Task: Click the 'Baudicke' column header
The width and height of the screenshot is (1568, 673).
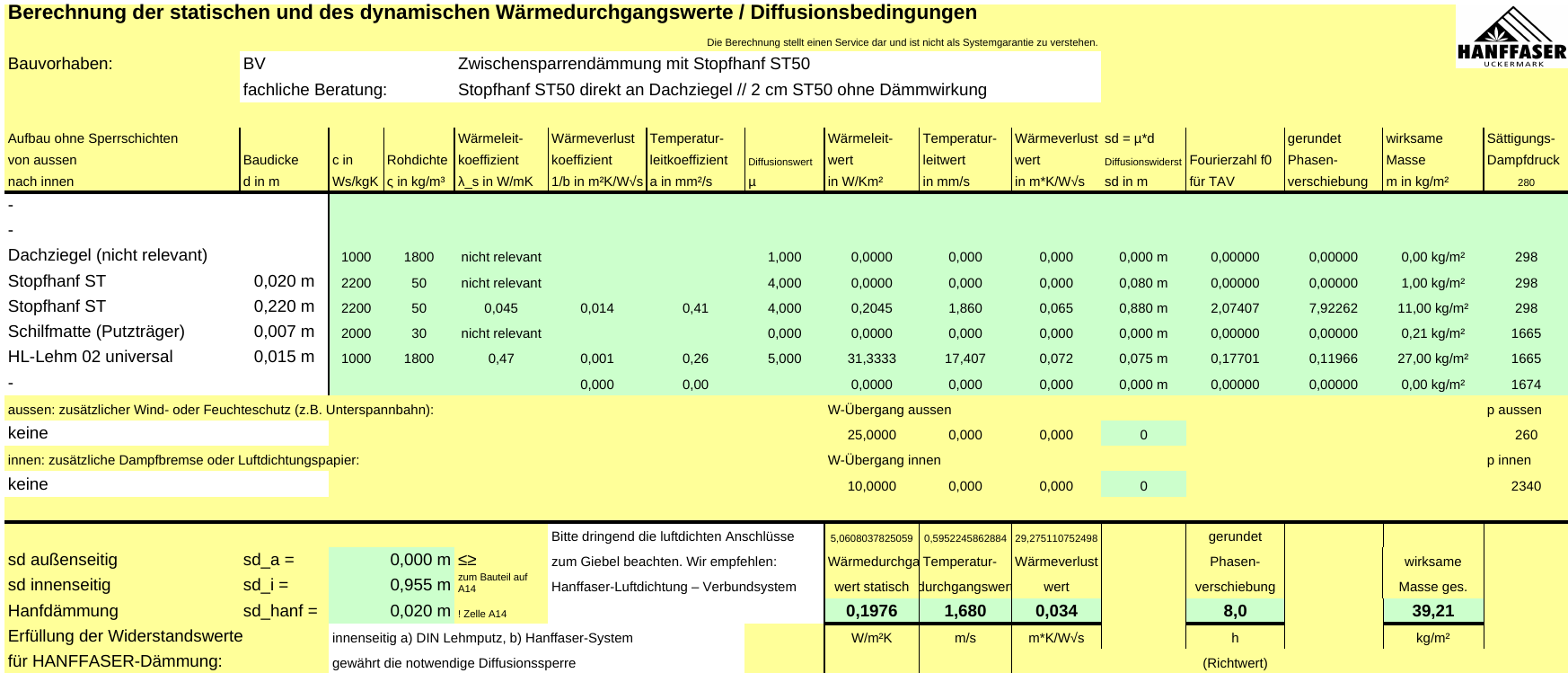Action: pos(270,160)
